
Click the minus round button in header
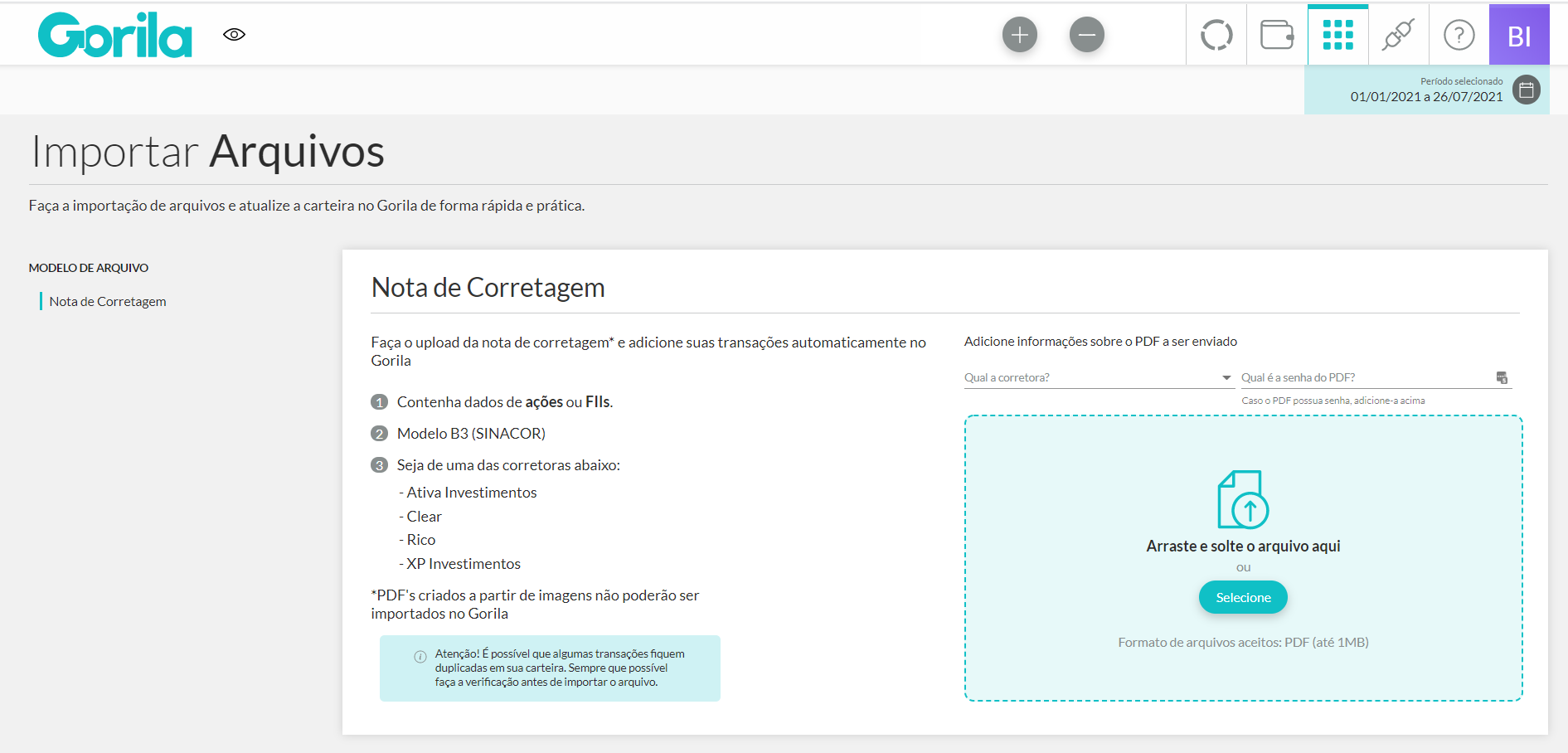(x=1087, y=35)
